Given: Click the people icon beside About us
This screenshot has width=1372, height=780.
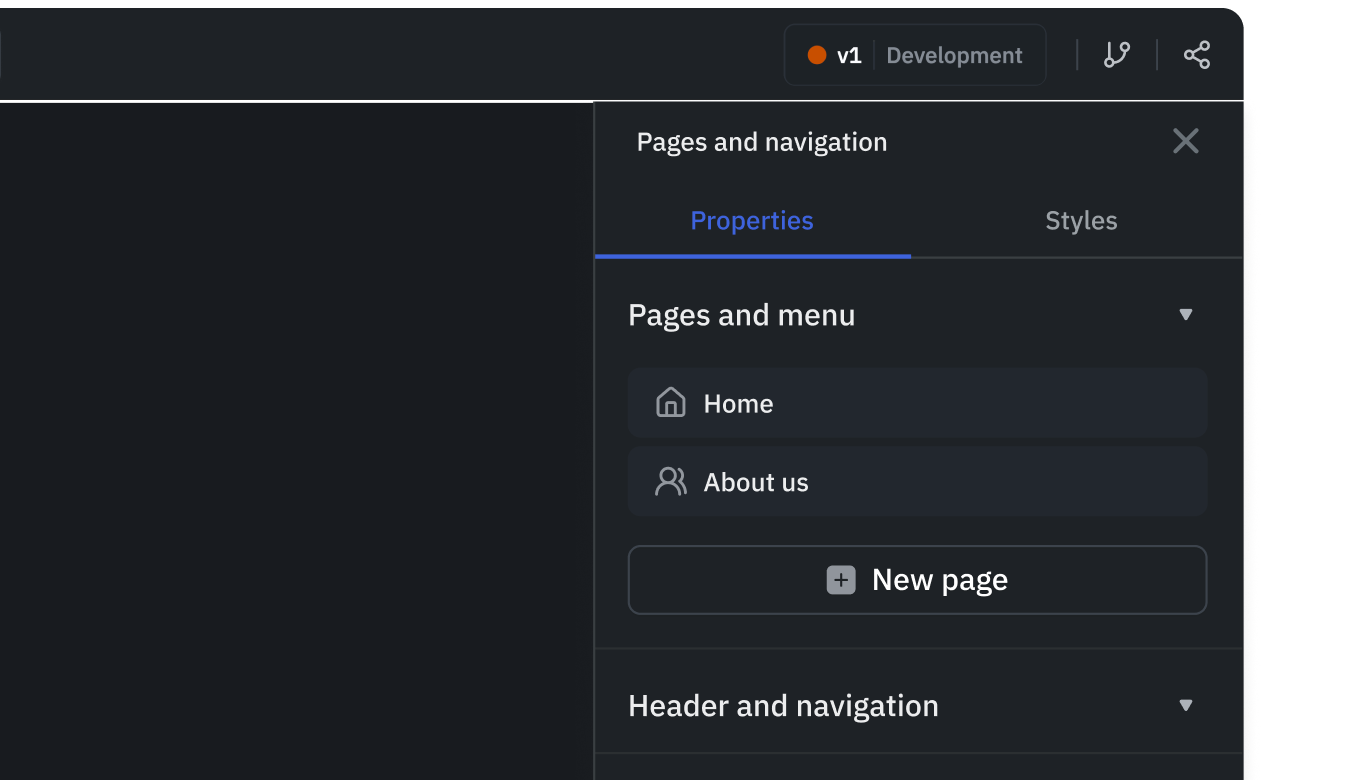Looking at the screenshot, I should [x=670, y=482].
